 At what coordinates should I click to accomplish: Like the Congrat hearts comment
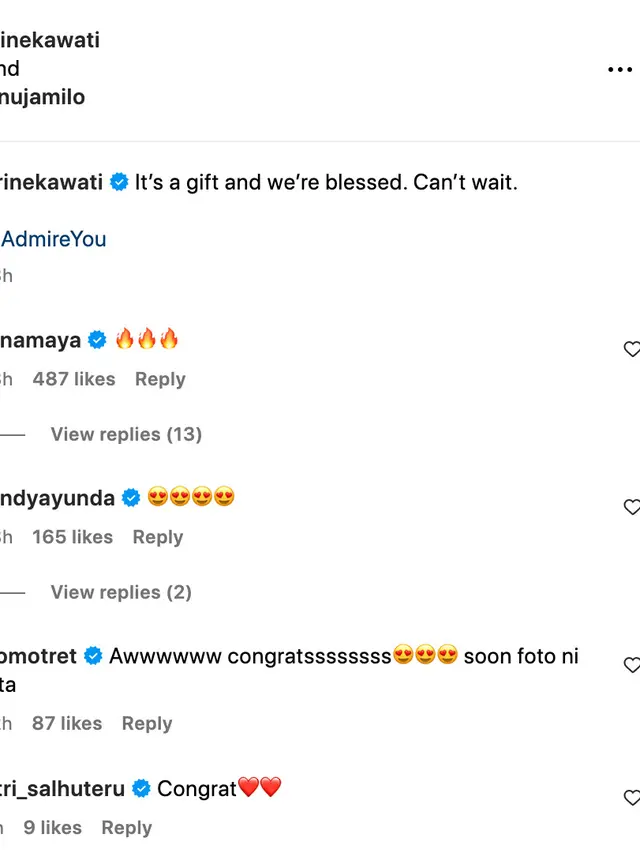(632, 798)
